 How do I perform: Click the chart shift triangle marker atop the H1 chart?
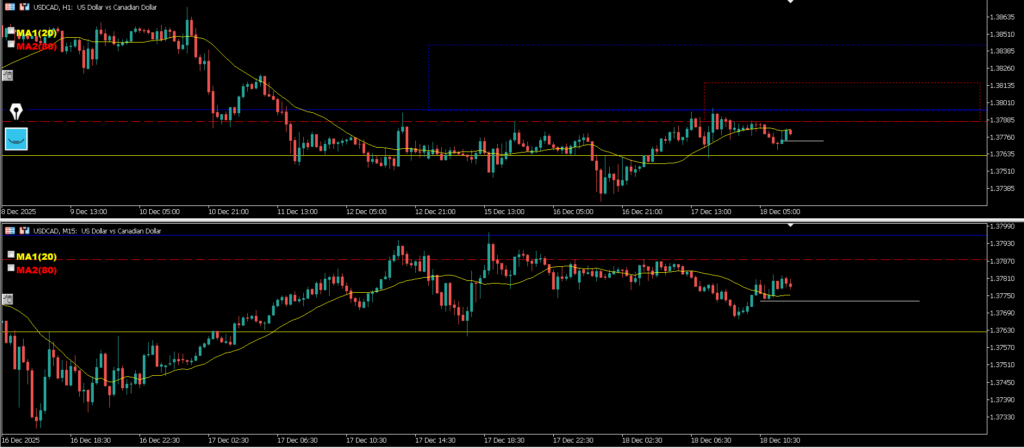coord(792,3)
